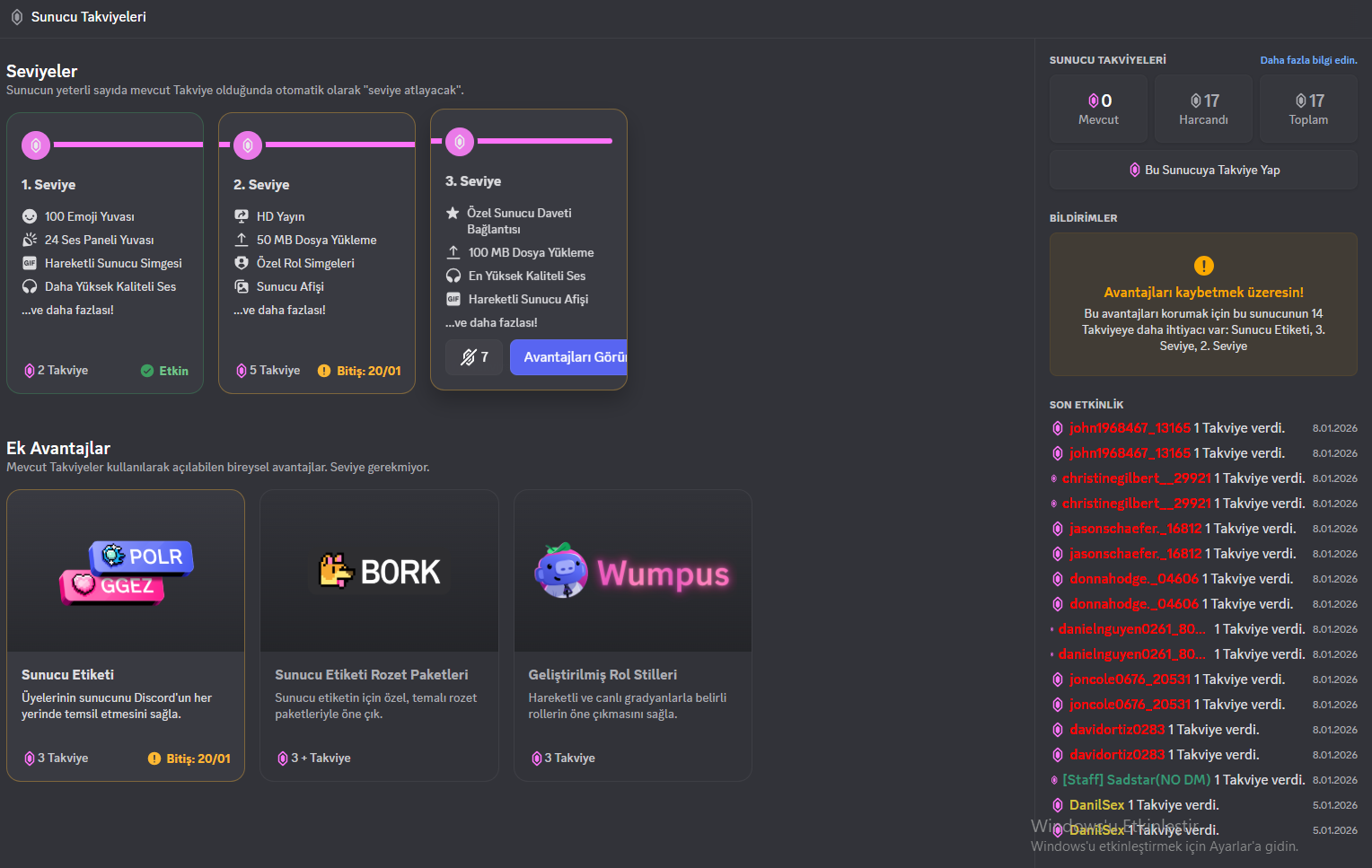Click the 2. Seviye level heading
Image resolution: width=1372 pixels, height=868 pixels.
[x=261, y=185]
